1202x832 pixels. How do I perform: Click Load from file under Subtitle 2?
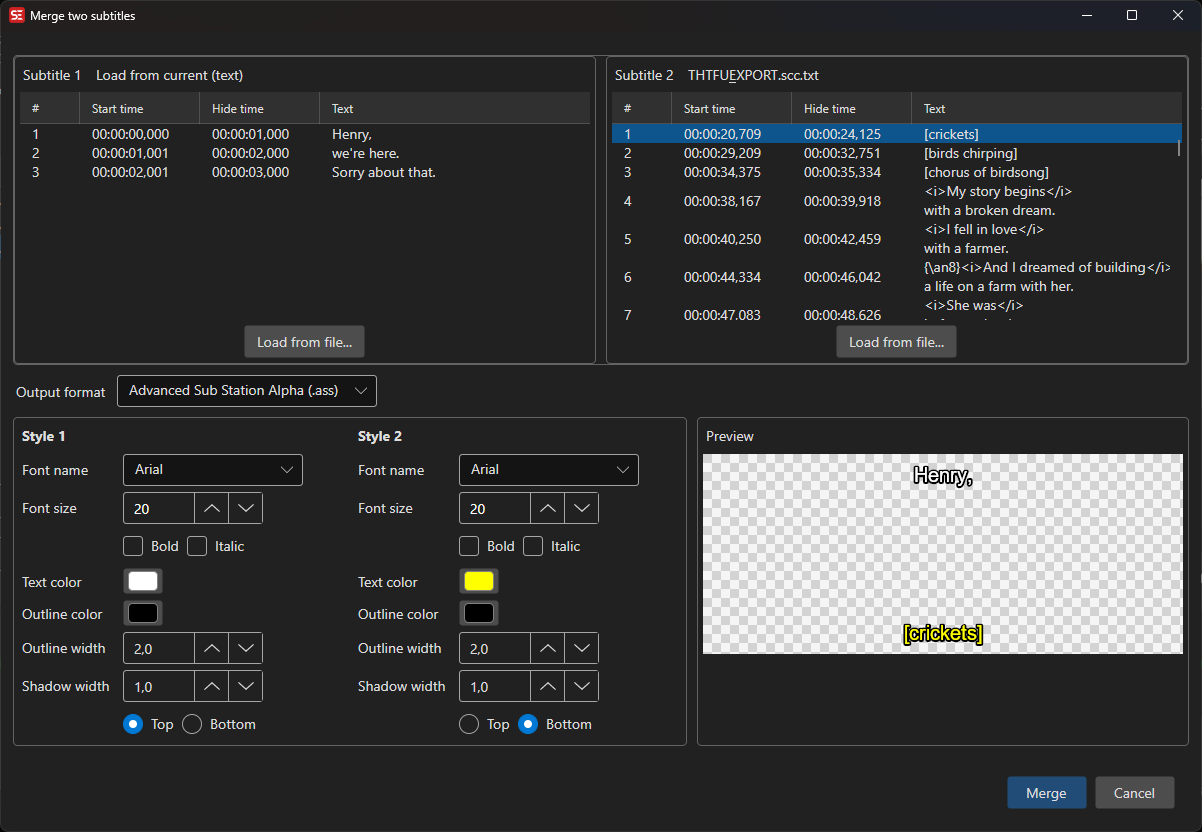897,342
